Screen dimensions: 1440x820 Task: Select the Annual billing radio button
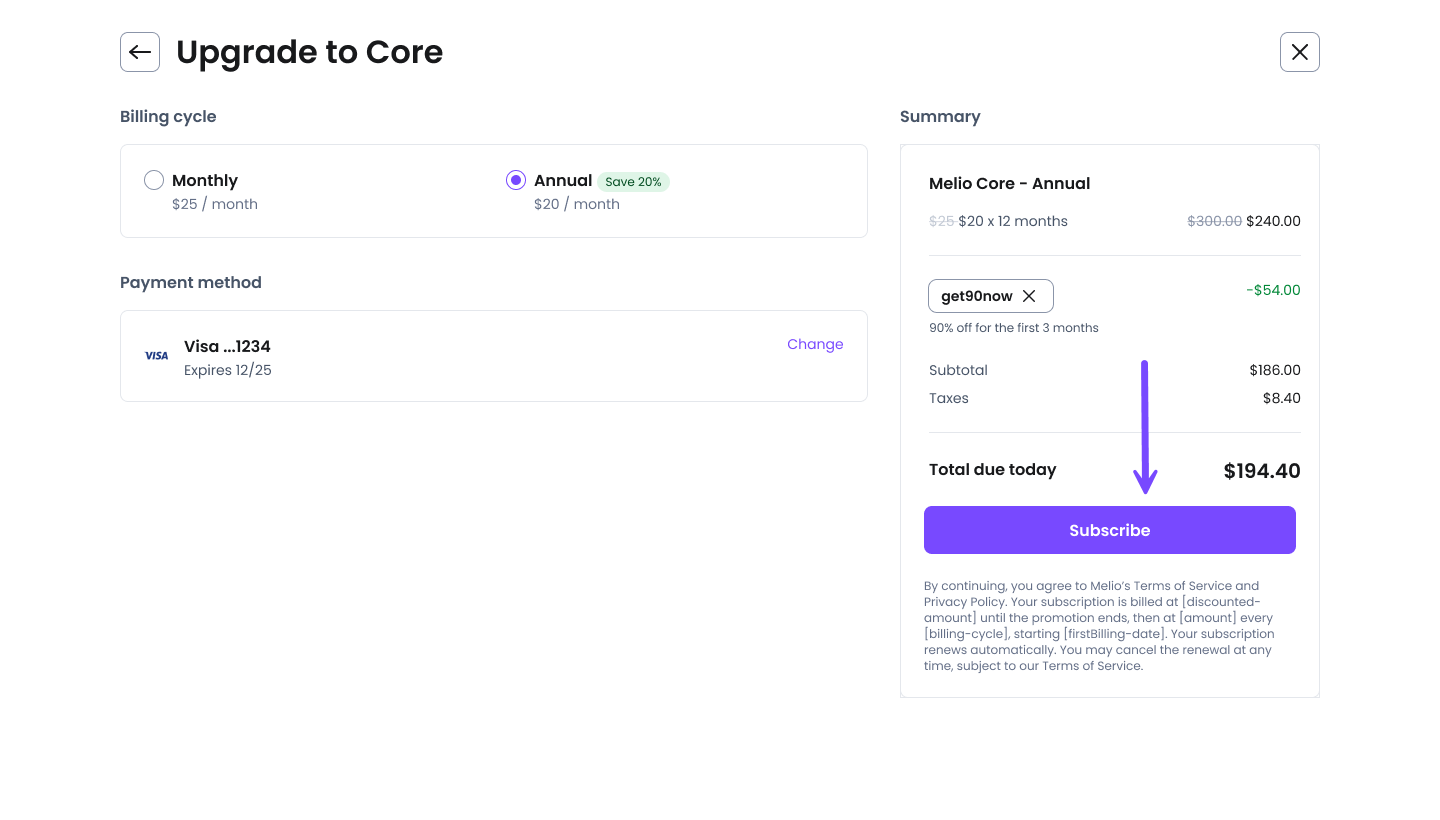(x=516, y=180)
